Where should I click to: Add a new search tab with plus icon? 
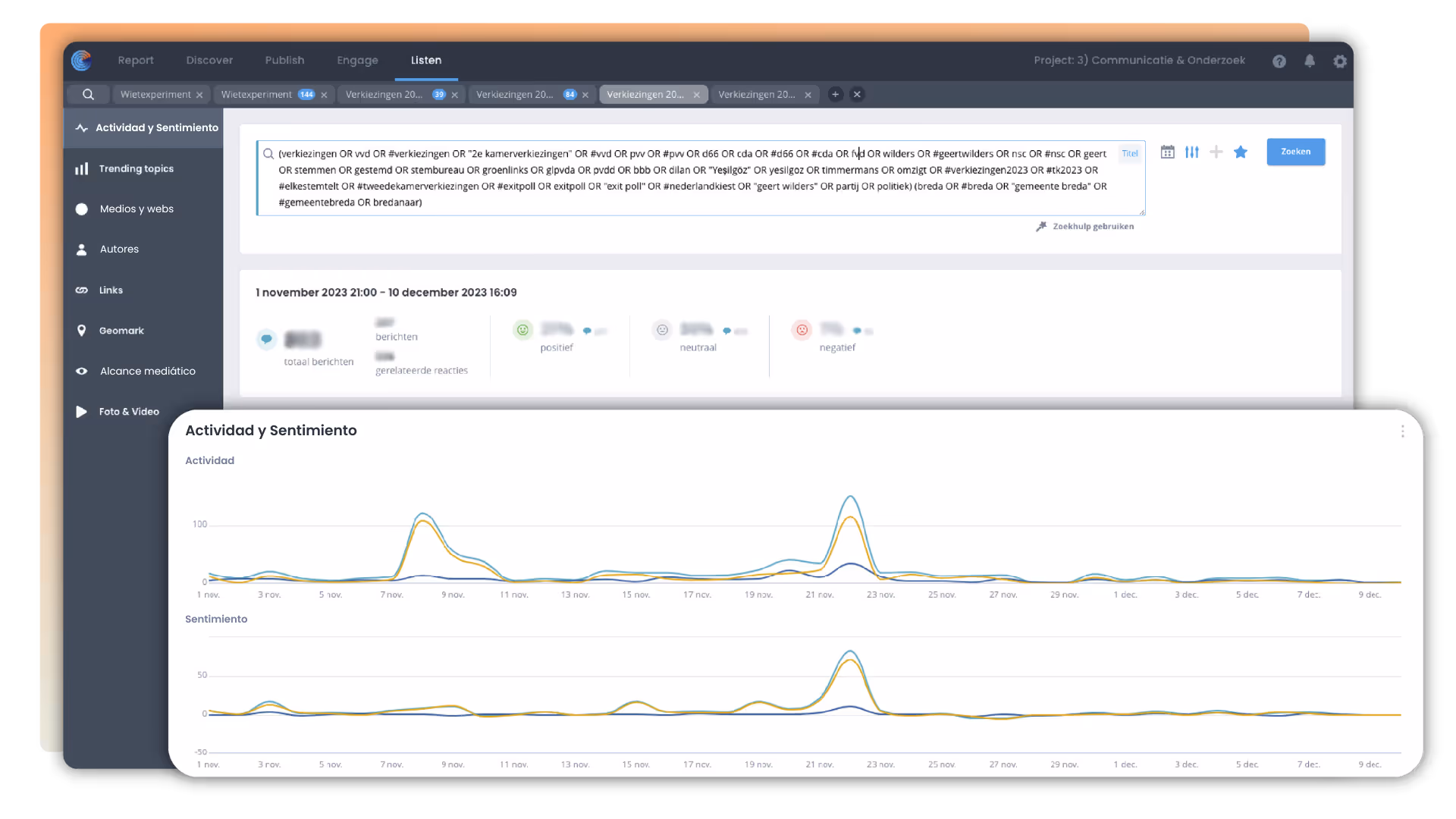point(835,94)
